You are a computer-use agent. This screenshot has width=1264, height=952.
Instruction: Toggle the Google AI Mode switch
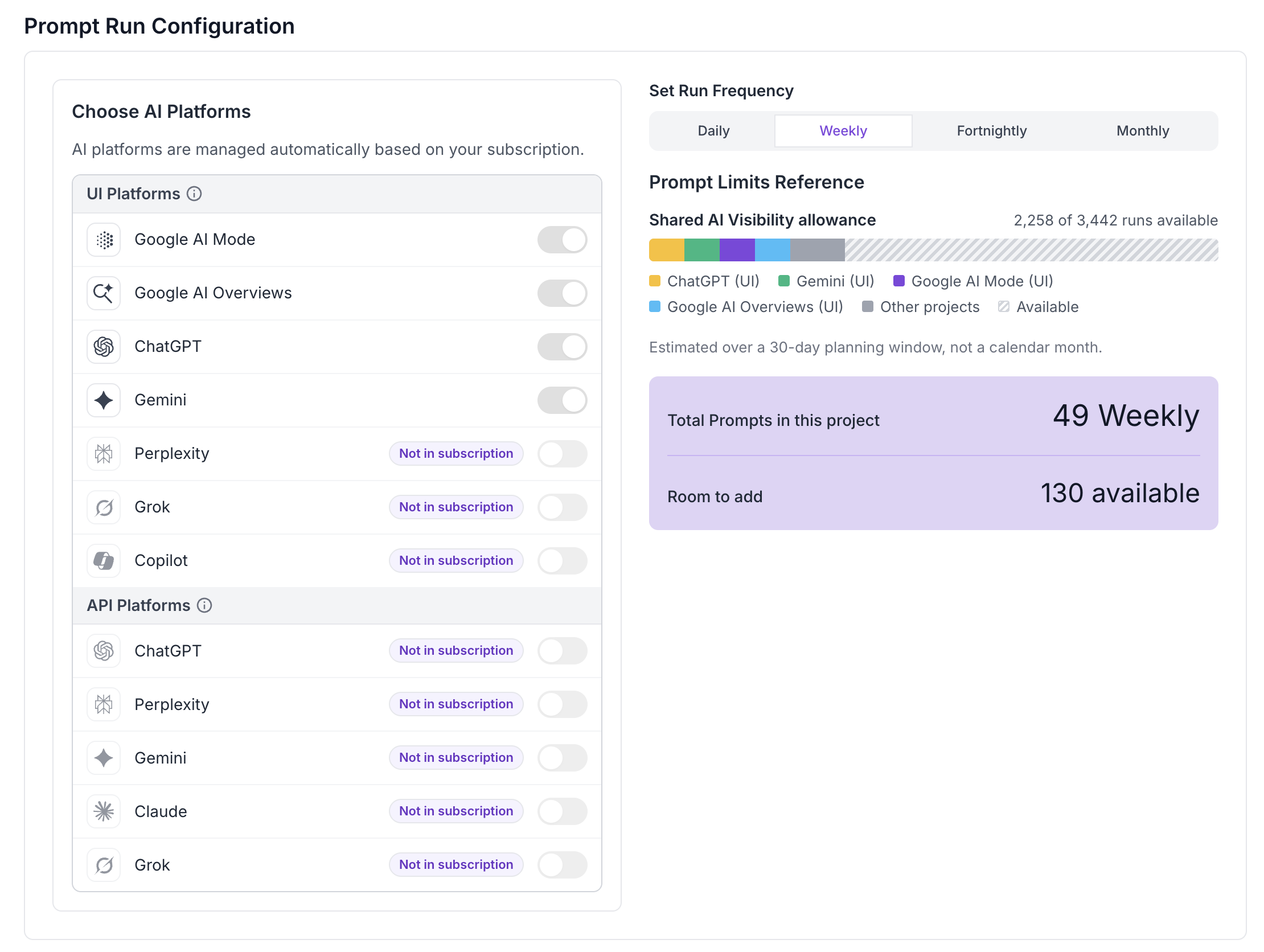[x=563, y=240]
